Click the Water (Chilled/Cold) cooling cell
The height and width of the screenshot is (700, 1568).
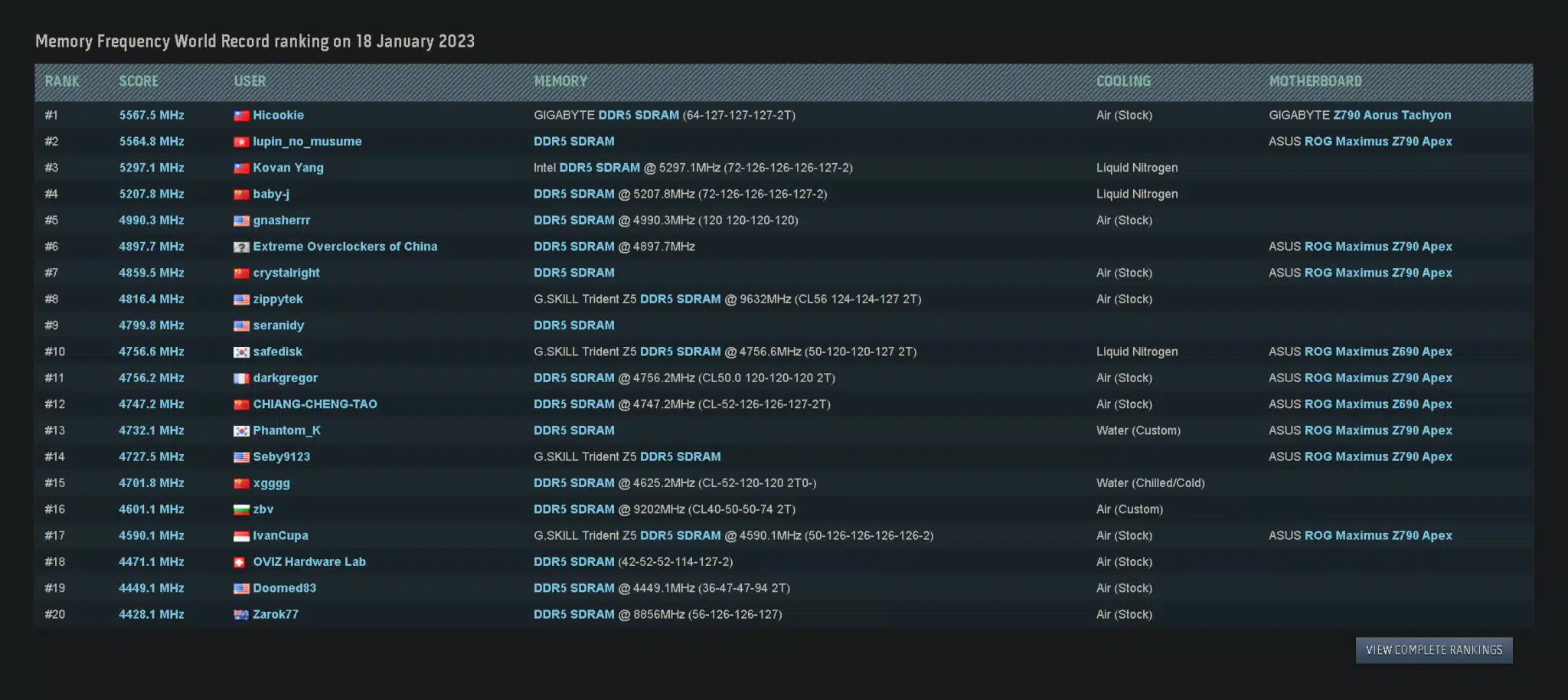(1150, 483)
